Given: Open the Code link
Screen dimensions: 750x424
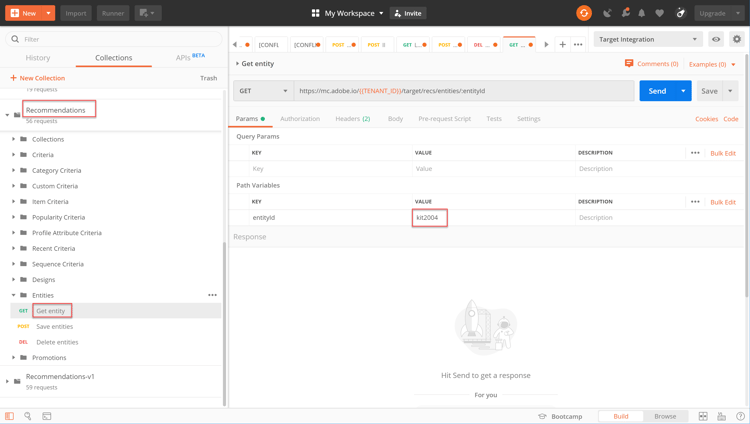Looking at the screenshot, I should (730, 119).
